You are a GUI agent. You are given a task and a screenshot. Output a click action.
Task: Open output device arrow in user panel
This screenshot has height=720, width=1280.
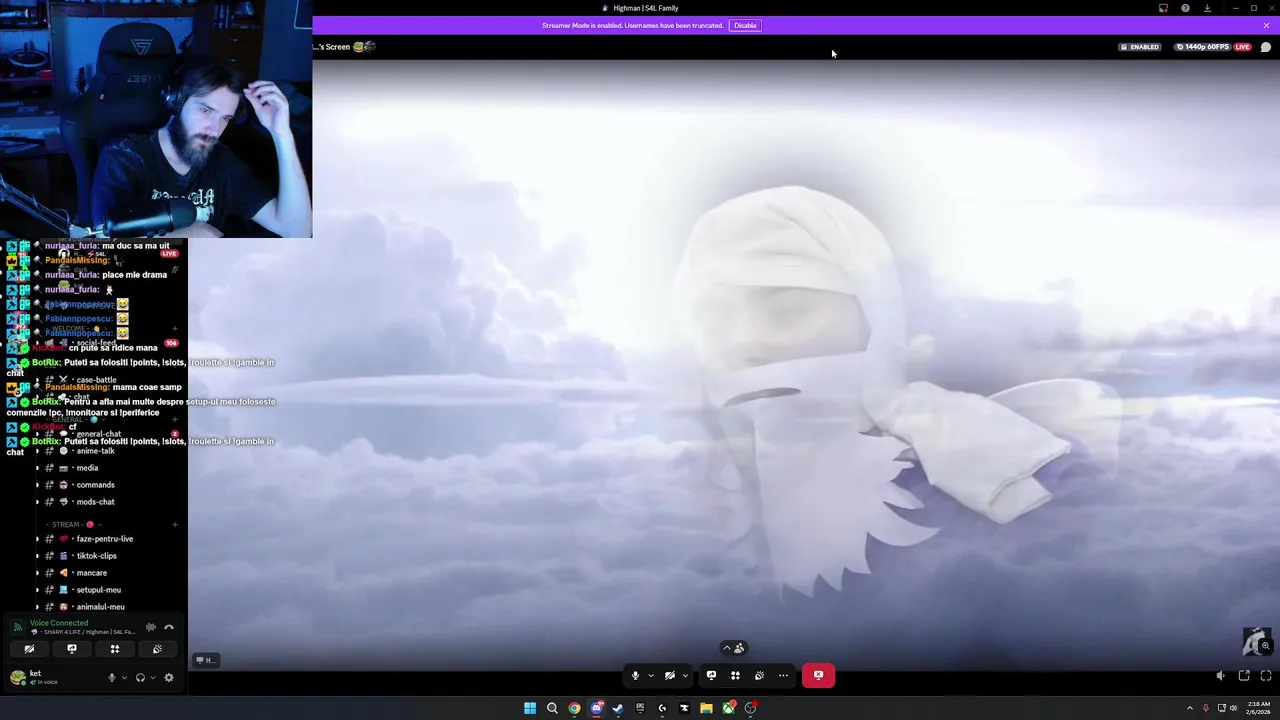click(x=152, y=677)
